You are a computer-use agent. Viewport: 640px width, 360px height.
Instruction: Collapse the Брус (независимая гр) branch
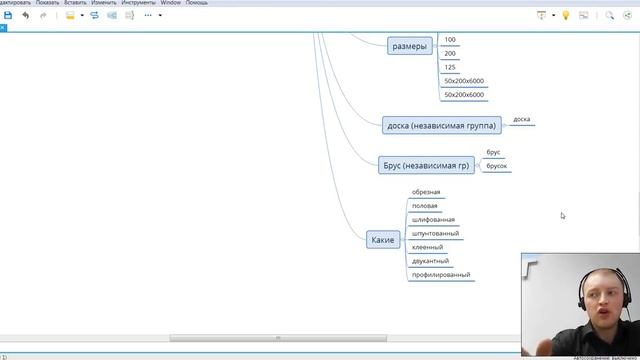[x=478, y=165]
